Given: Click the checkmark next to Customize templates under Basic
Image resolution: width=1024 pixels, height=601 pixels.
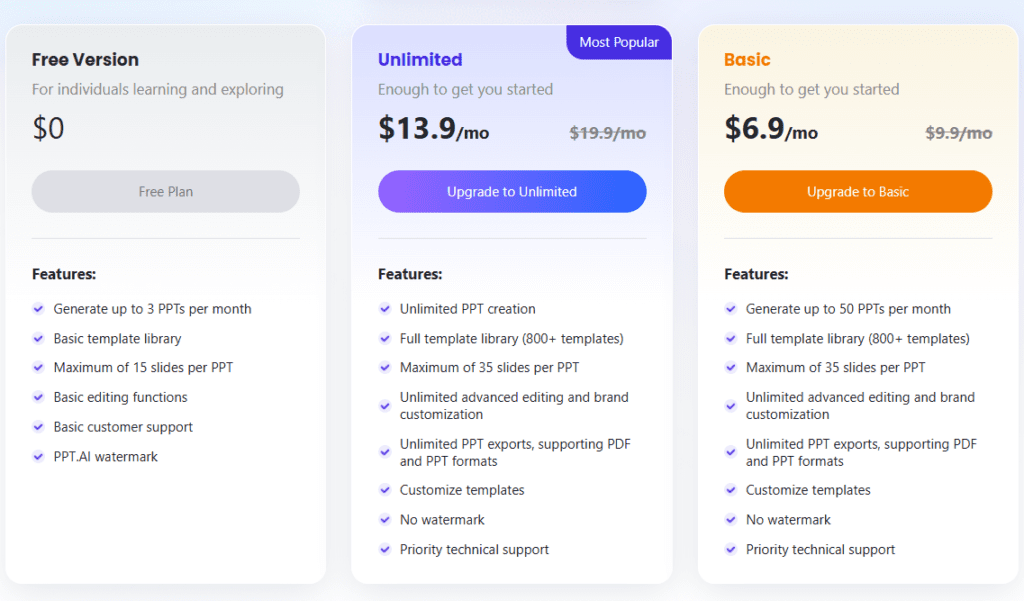Looking at the screenshot, I should coord(730,490).
